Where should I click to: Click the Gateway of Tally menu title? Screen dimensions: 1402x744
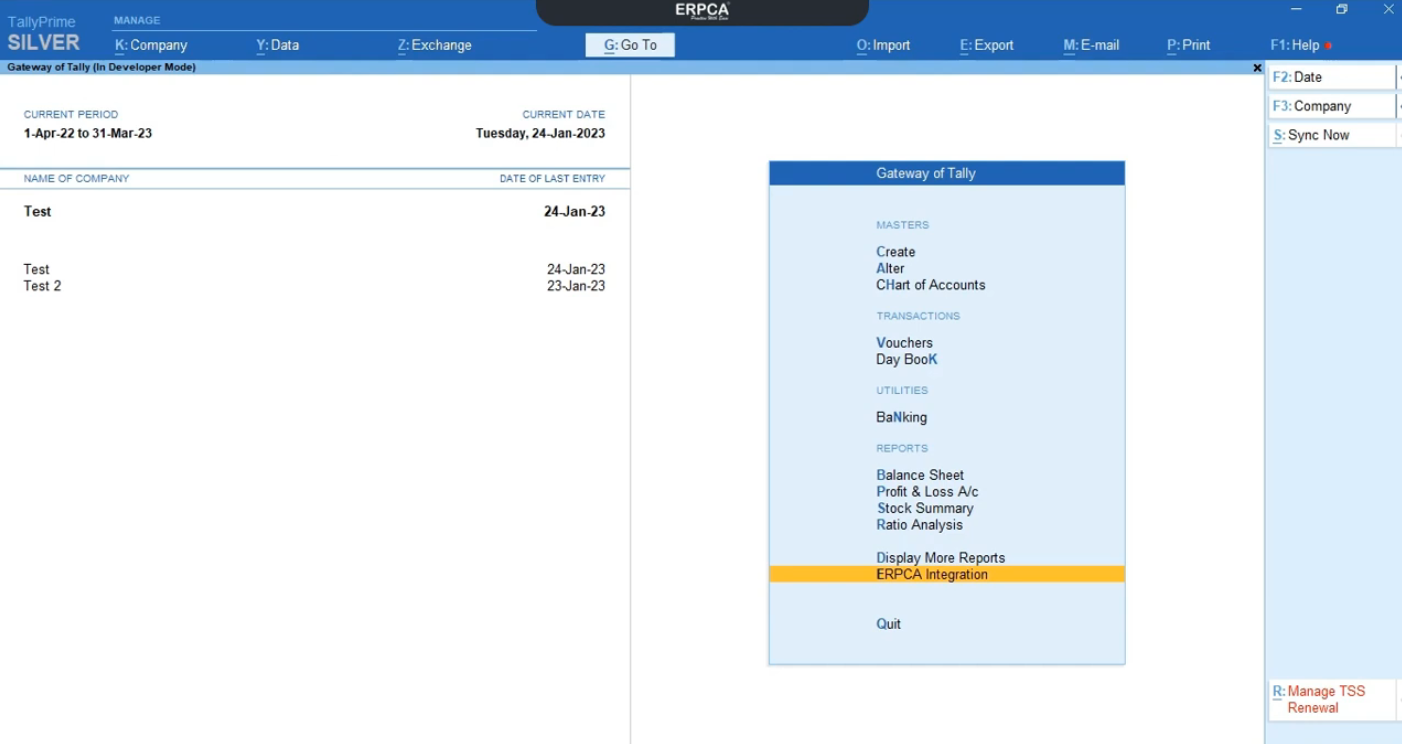click(x=947, y=173)
